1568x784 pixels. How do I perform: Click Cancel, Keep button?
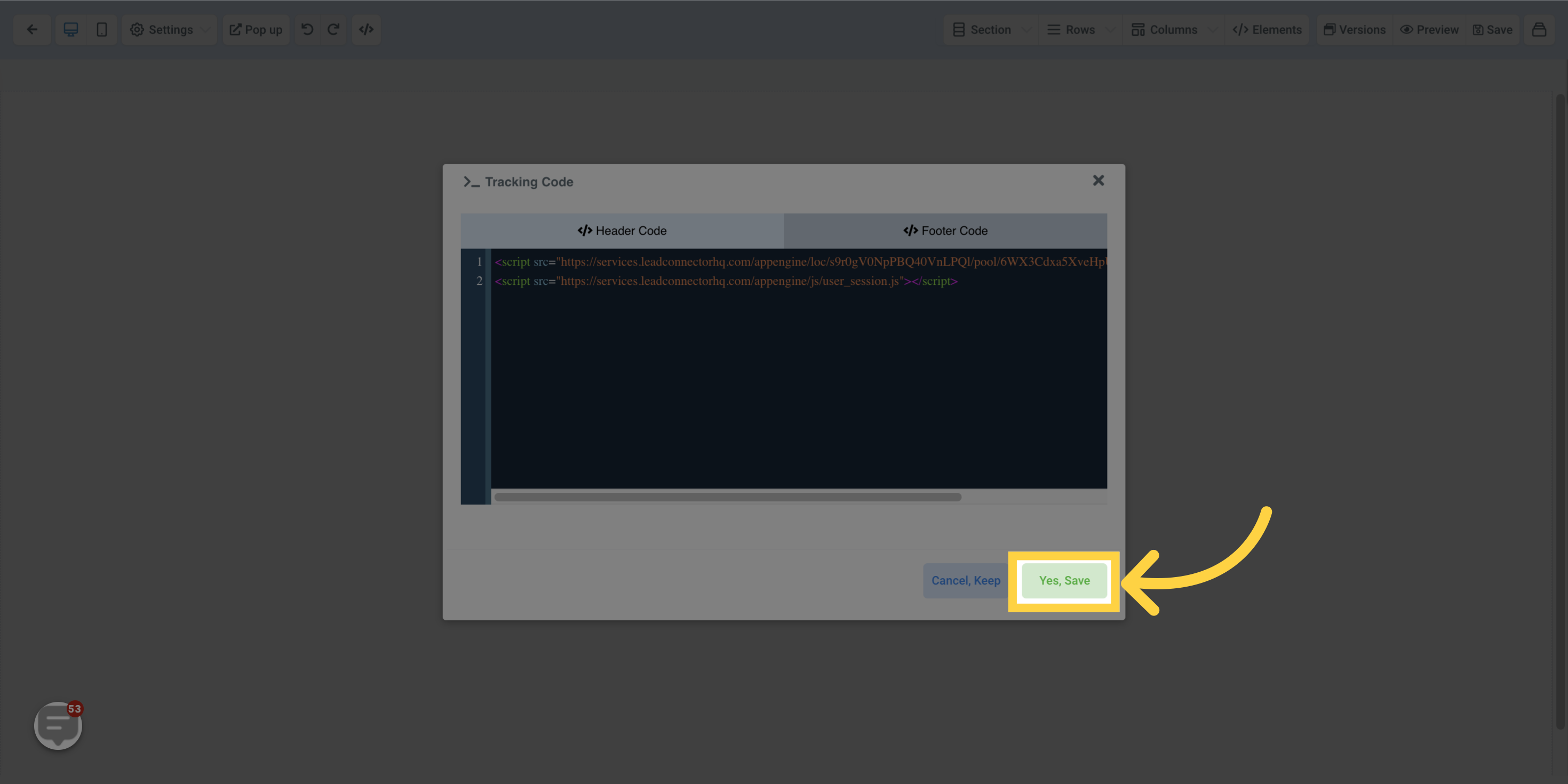tap(965, 581)
